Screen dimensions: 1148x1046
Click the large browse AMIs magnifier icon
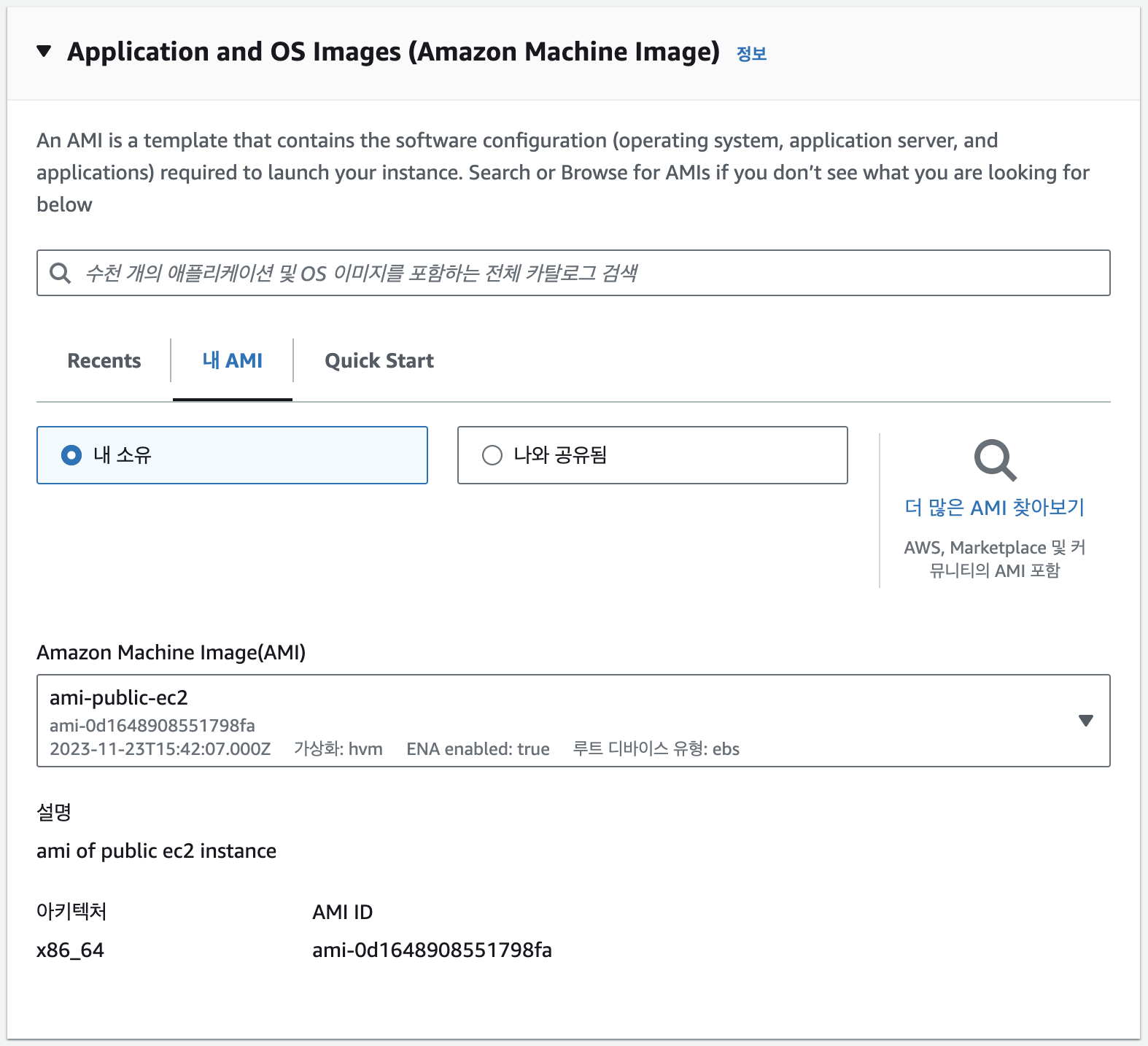click(995, 460)
